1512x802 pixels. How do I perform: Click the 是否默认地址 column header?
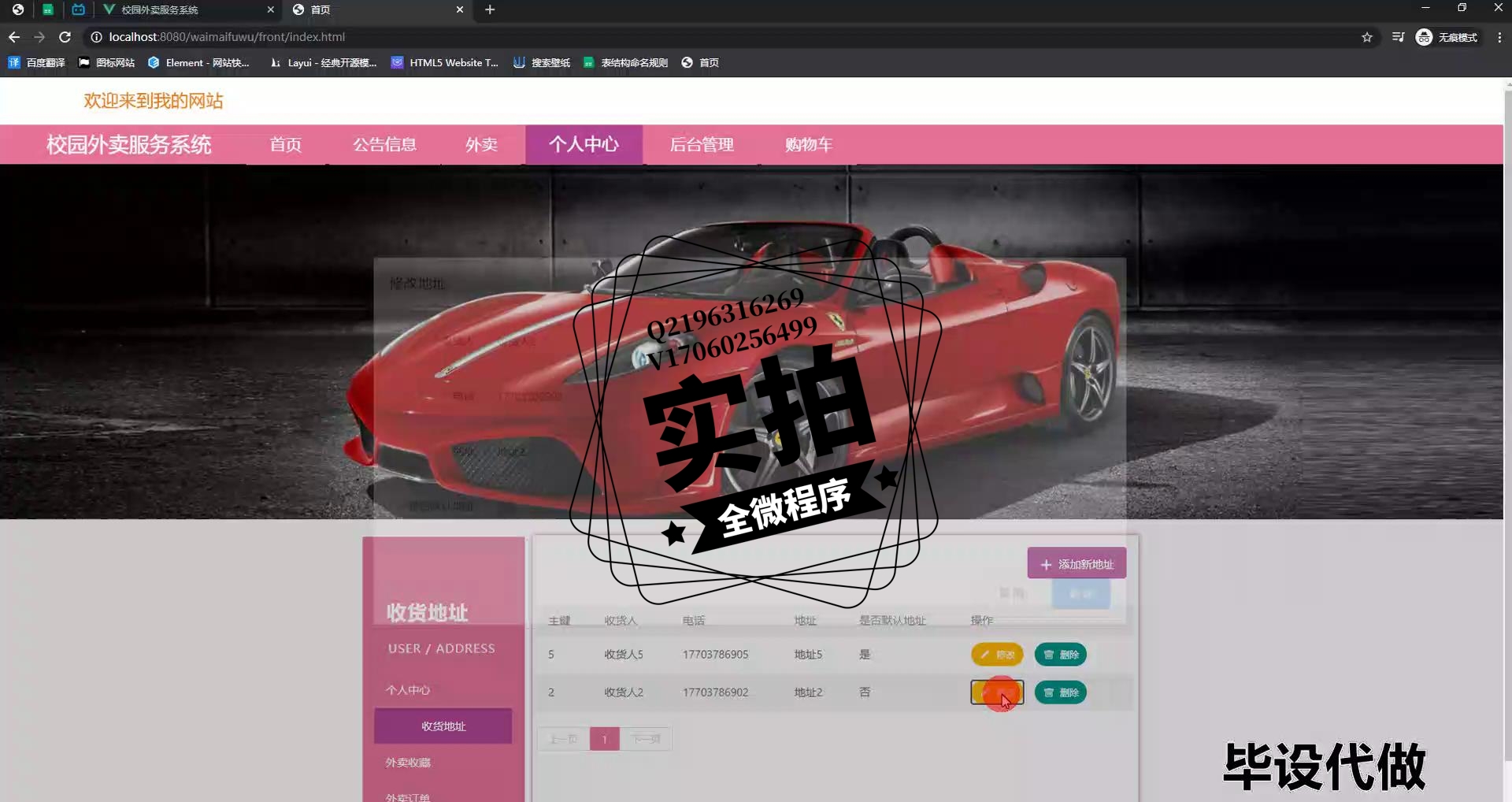click(x=892, y=620)
